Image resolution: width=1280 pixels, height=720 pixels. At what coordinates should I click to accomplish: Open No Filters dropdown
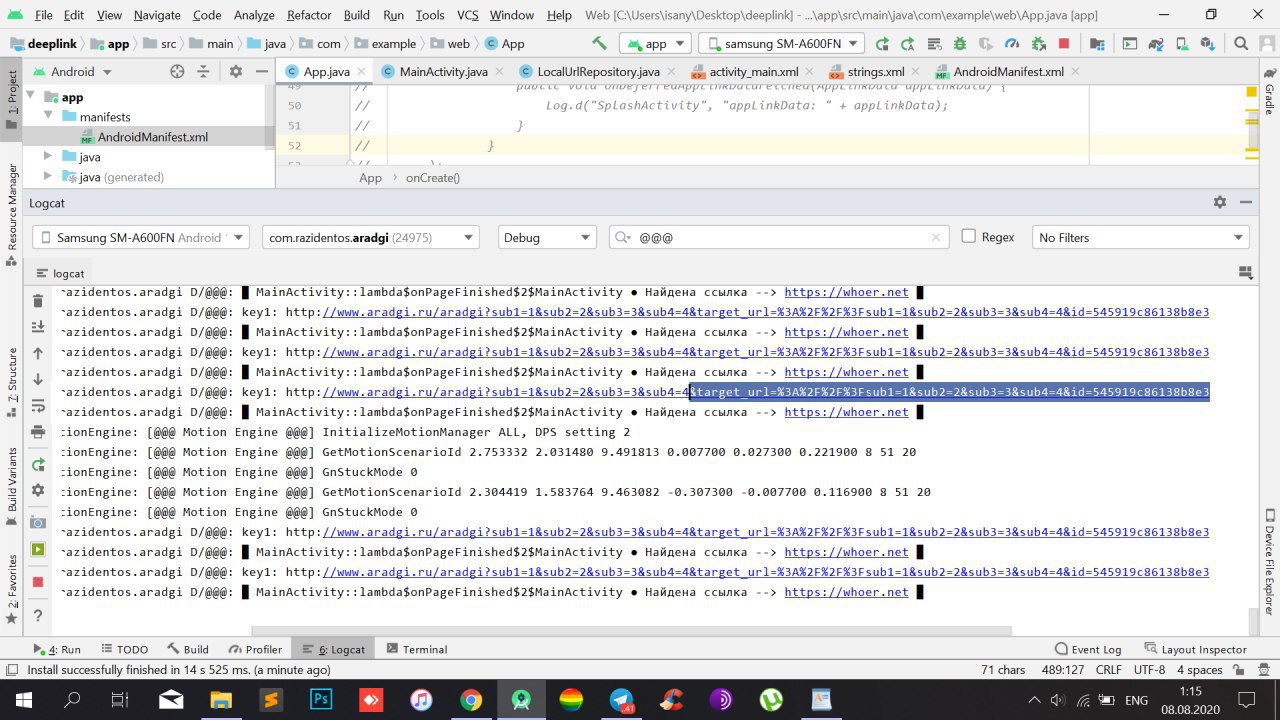pos(1141,237)
